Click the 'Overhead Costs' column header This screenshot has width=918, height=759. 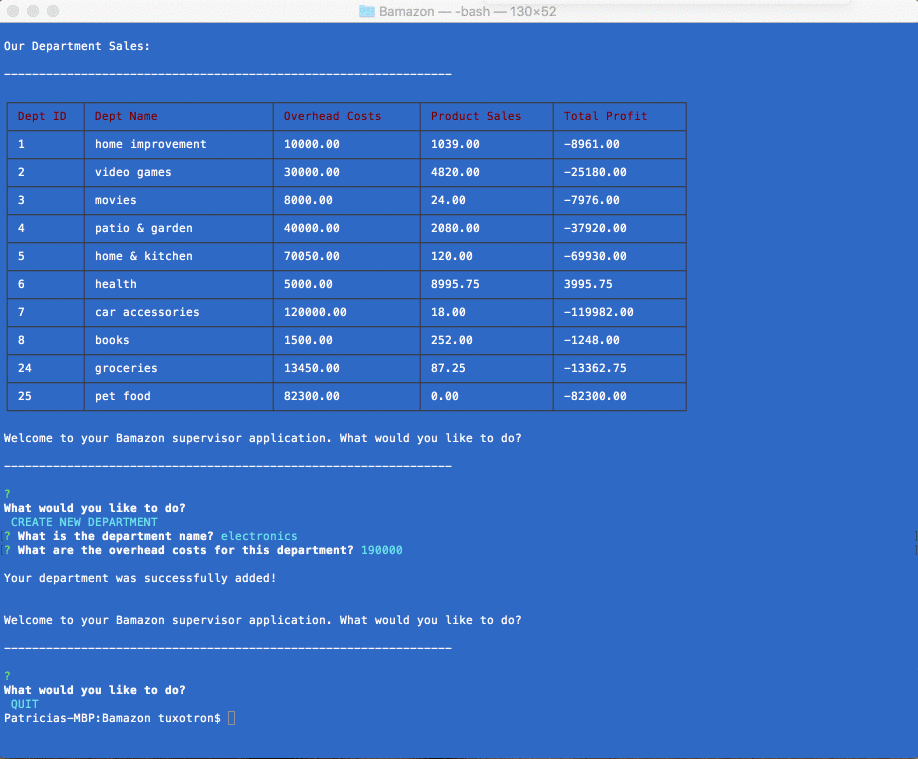[x=333, y=116]
